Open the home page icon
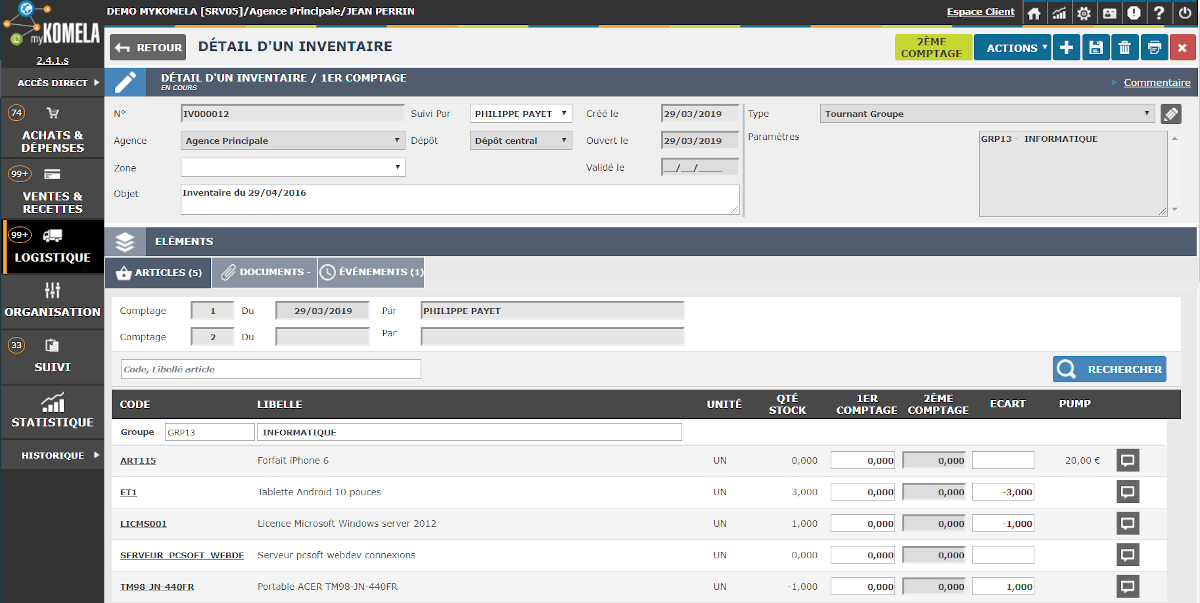Viewport: 1200px width, 603px height. [x=1034, y=13]
